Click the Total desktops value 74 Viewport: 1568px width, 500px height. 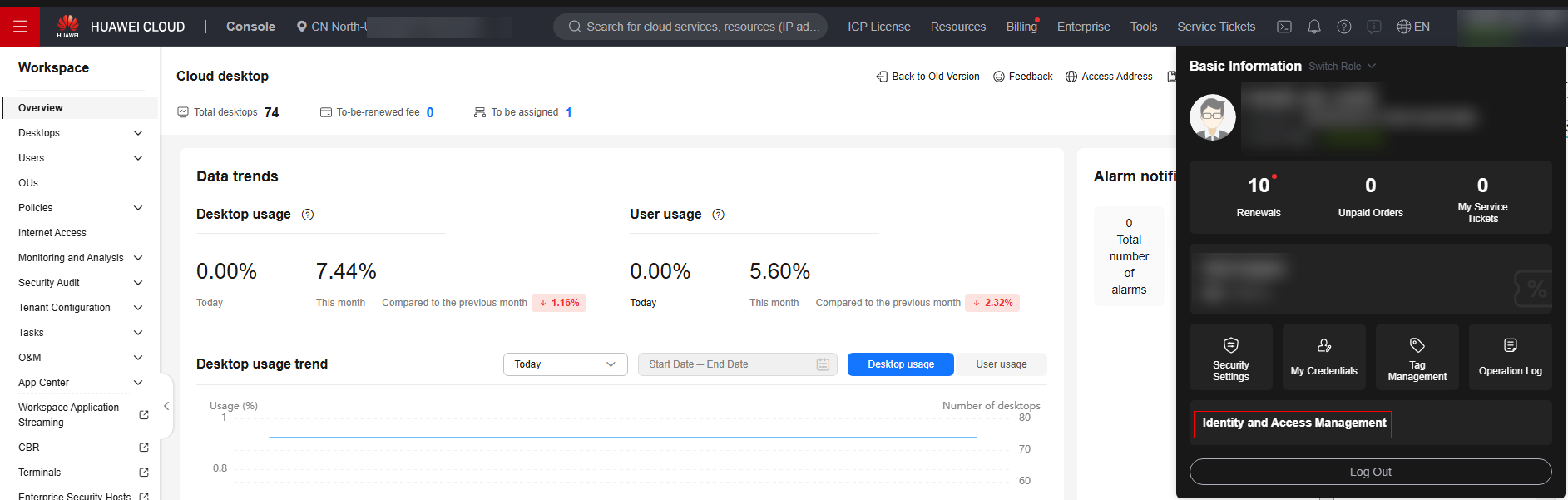pyautogui.click(x=271, y=112)
